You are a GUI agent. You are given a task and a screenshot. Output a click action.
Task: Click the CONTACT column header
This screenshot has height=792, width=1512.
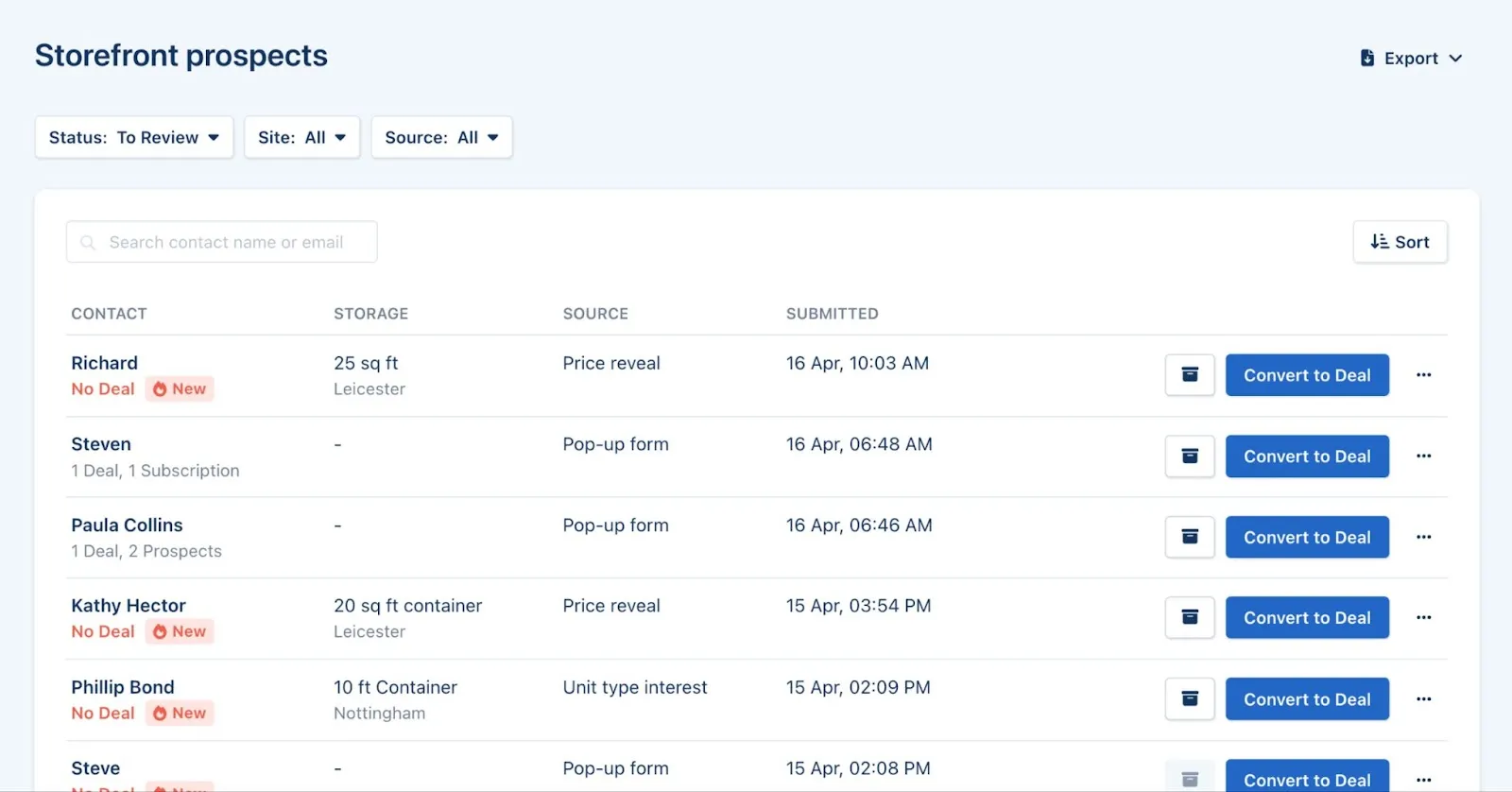[109, 314]
